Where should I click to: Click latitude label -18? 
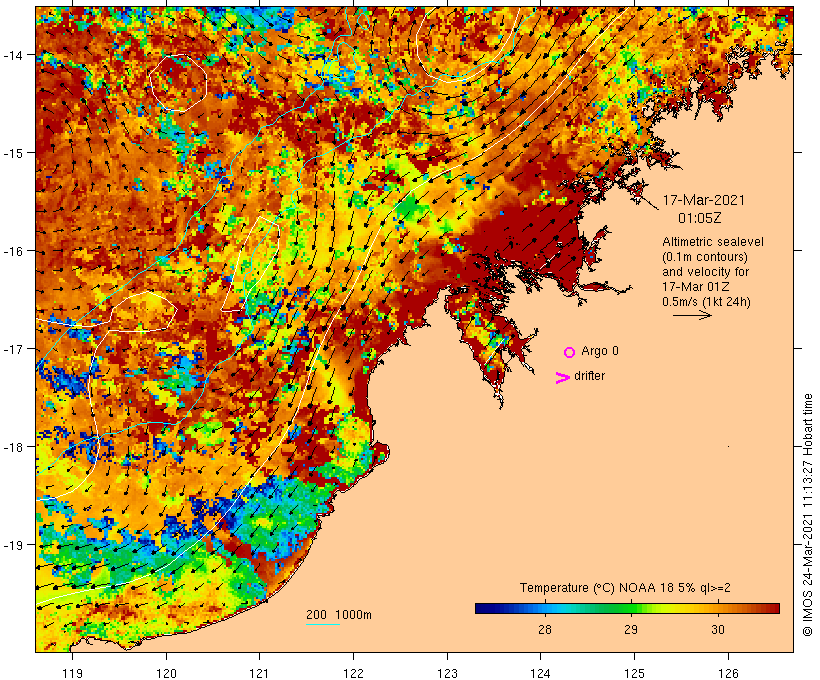[x=12, y=446]
